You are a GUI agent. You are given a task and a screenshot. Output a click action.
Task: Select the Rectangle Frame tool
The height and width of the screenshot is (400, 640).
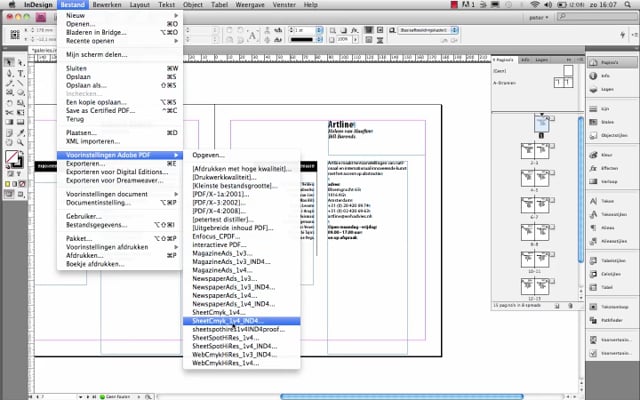coord(9,93)
